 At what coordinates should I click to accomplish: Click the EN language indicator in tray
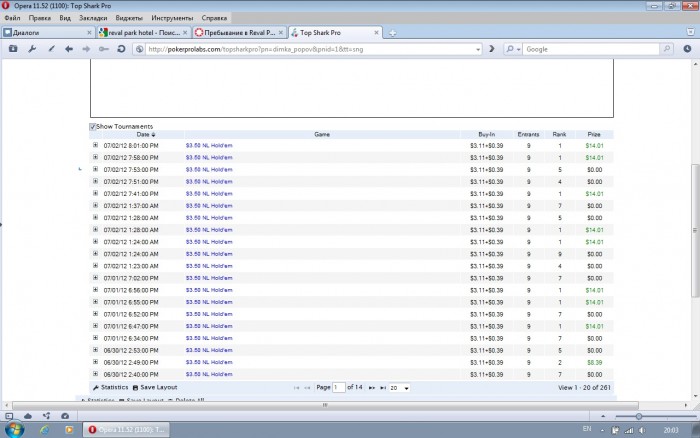pyautogui.click(x=587, y=429)
